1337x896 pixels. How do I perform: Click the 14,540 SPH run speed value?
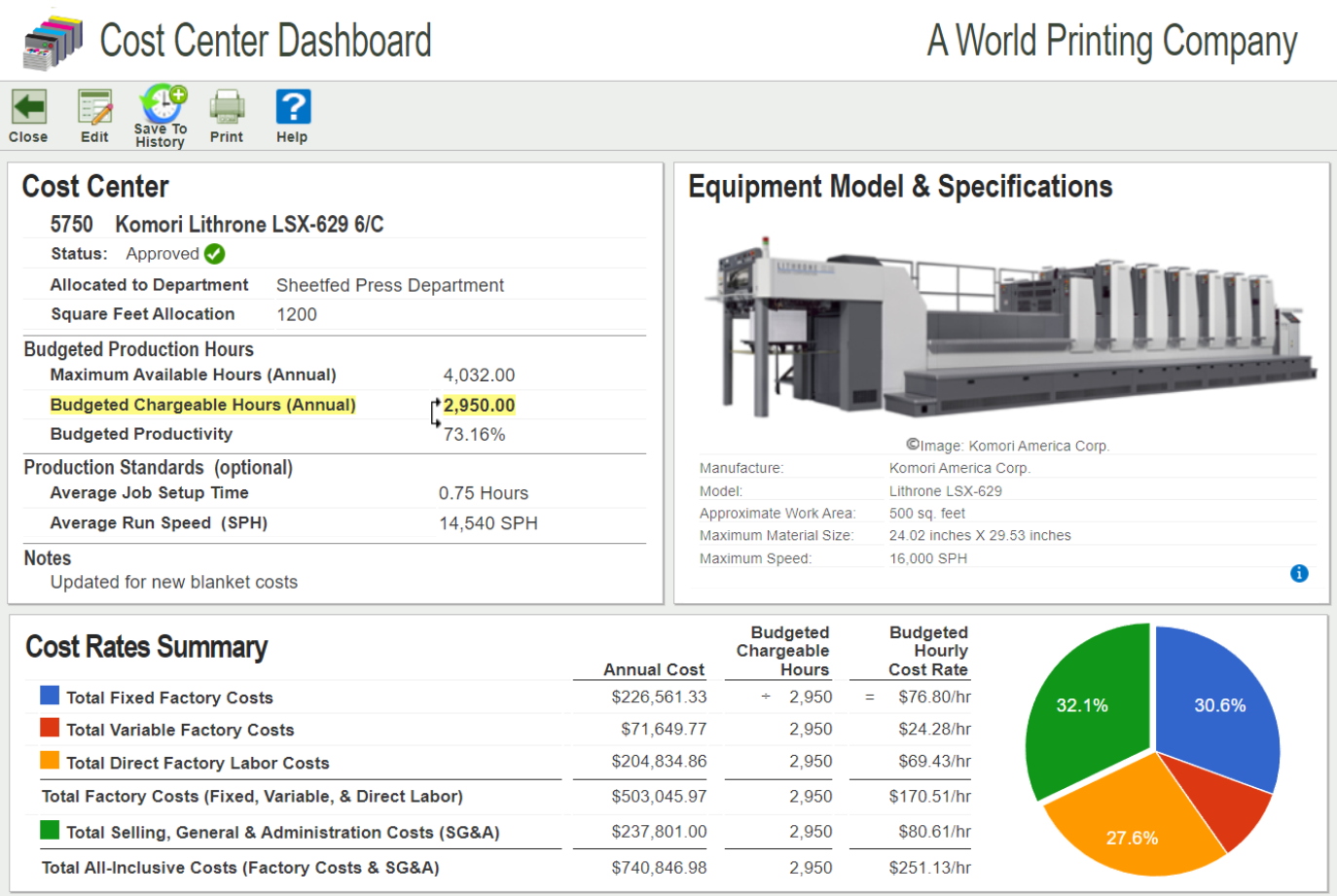click(488, 523)
